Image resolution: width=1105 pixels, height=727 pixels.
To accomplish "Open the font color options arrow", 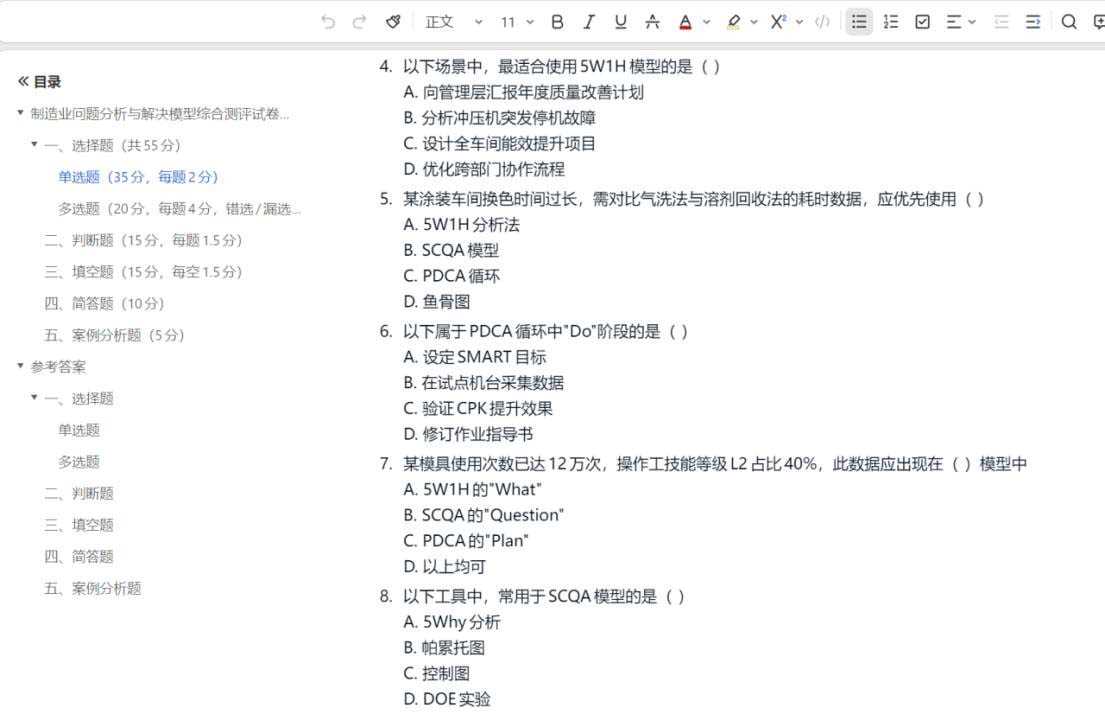I will [707, 22].
